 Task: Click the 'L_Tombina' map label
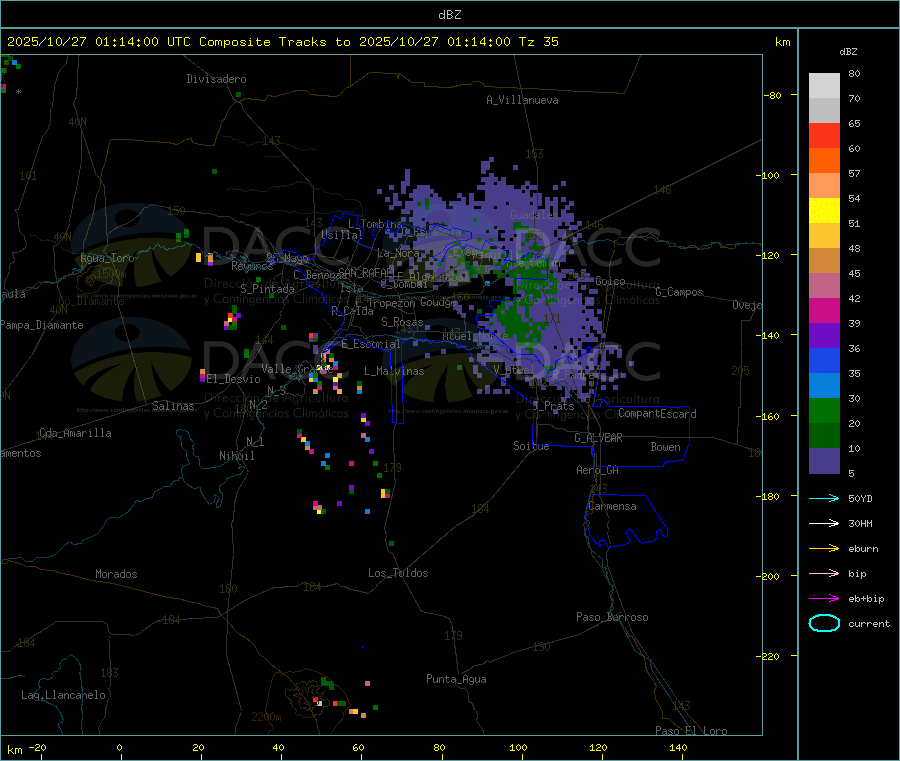(375, 224)
